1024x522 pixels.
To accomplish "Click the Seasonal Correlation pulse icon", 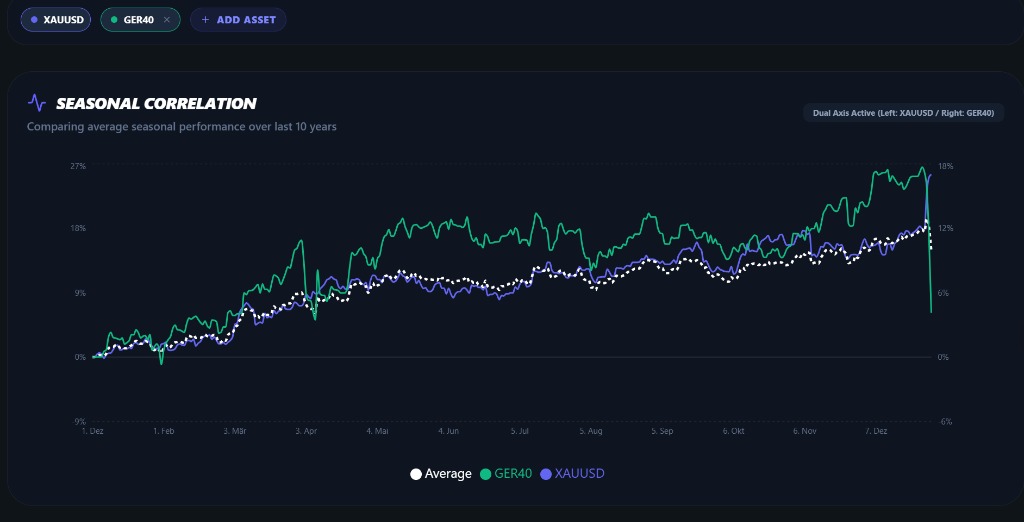I will [x=37, y=103].
